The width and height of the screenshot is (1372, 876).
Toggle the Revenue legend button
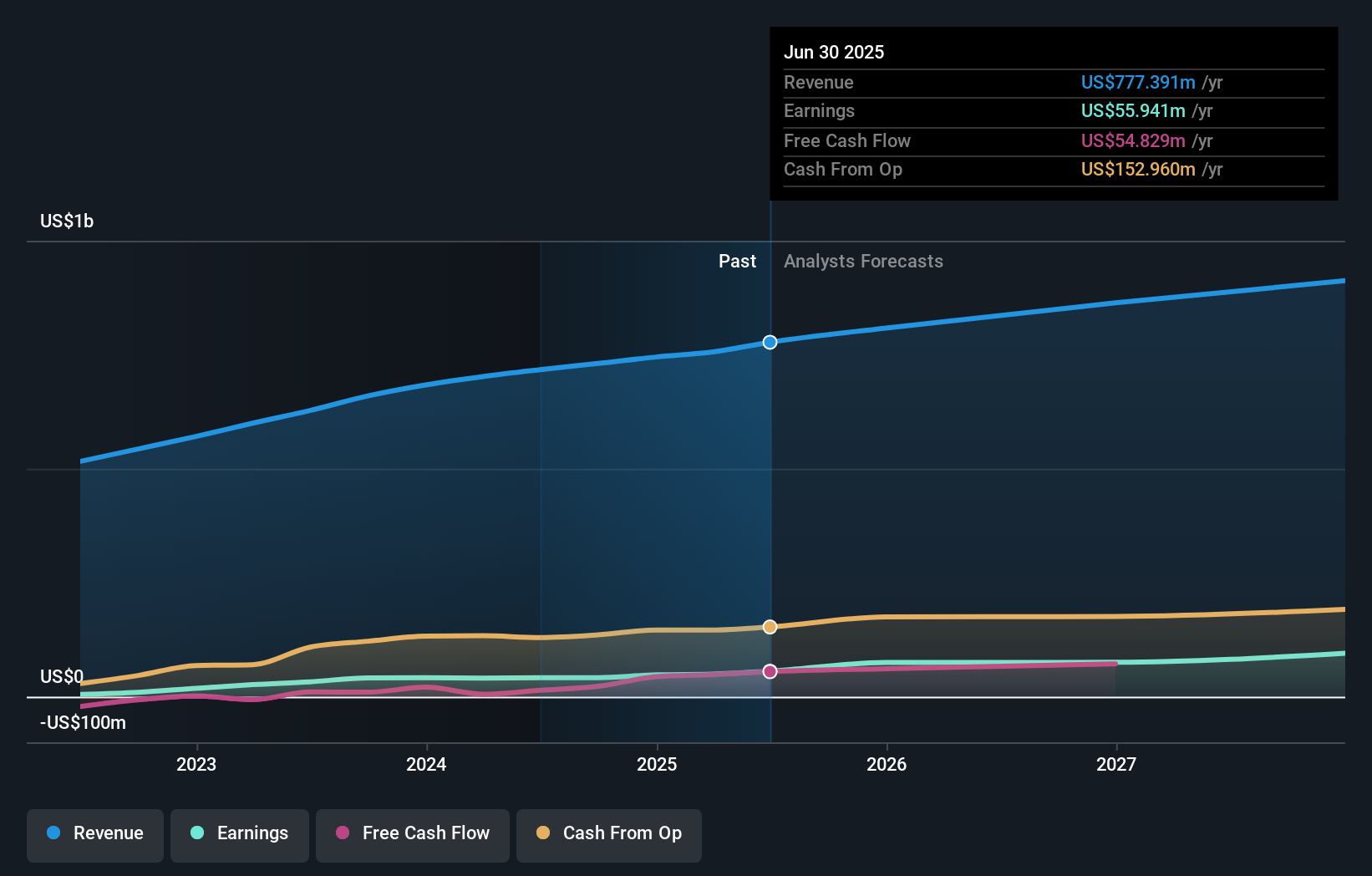[x=95, y=835]
